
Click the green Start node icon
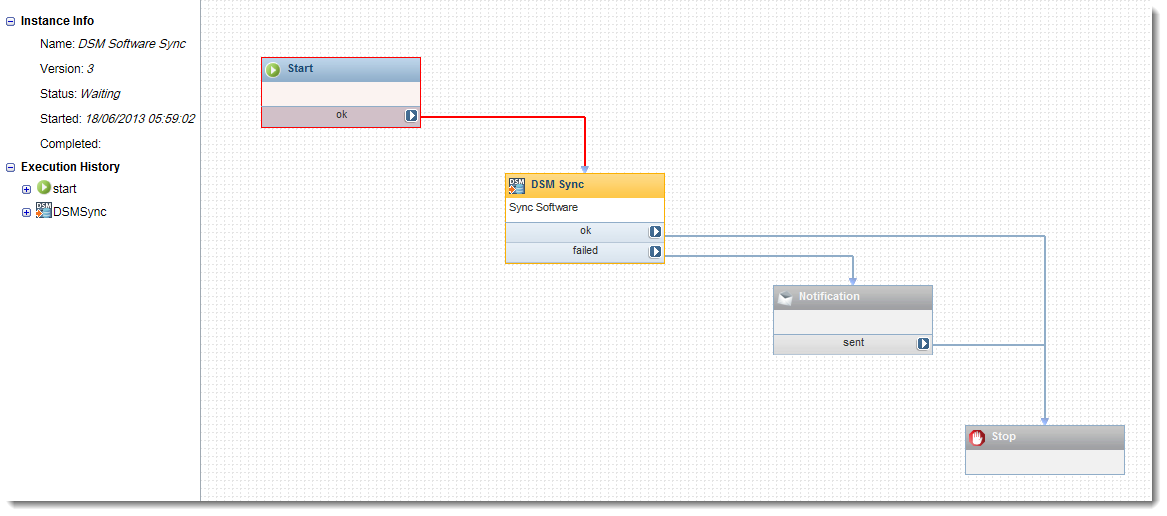pos(273,69)
